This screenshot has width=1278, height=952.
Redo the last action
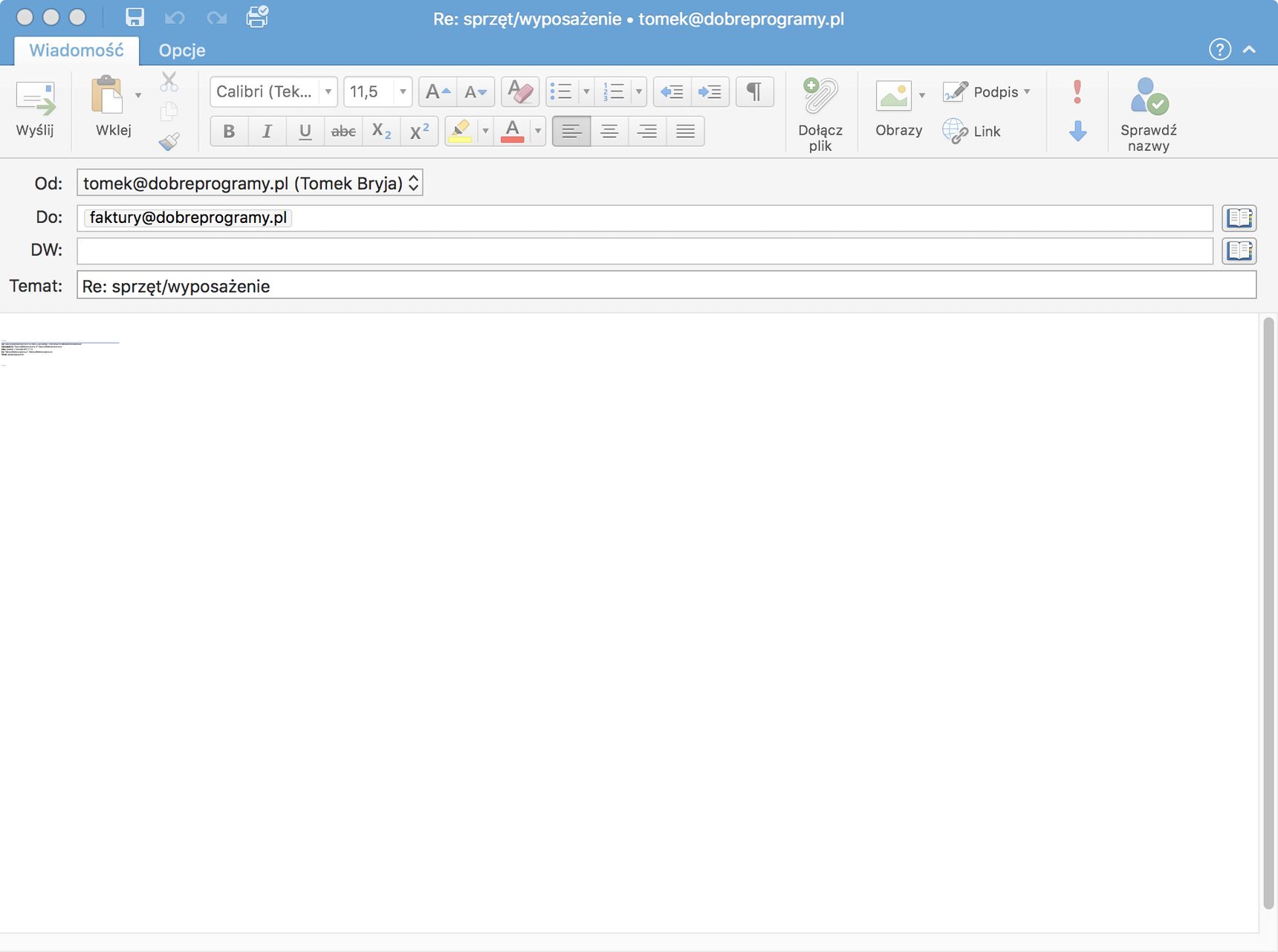216,17
